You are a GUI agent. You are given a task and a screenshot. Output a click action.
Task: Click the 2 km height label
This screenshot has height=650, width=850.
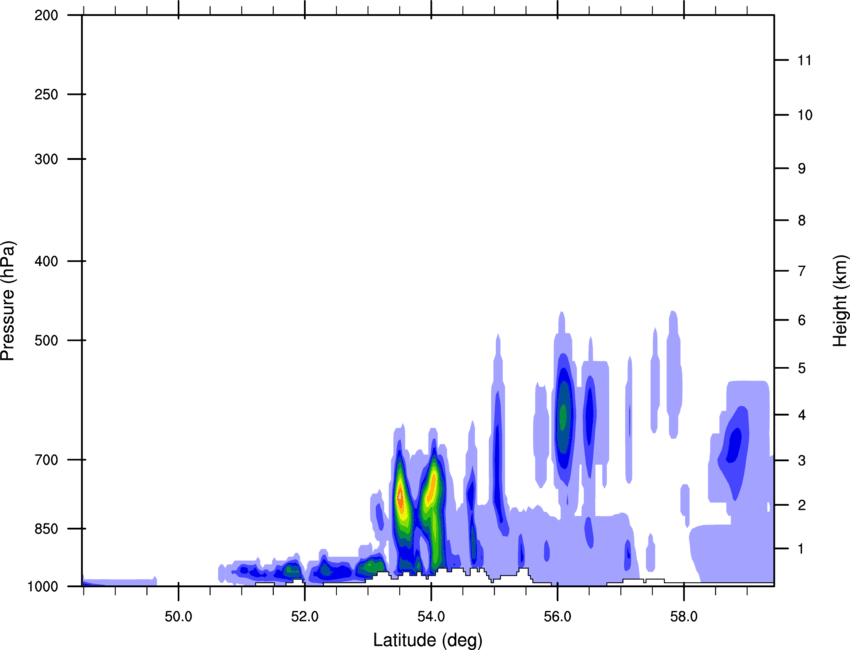coord(802,505)
